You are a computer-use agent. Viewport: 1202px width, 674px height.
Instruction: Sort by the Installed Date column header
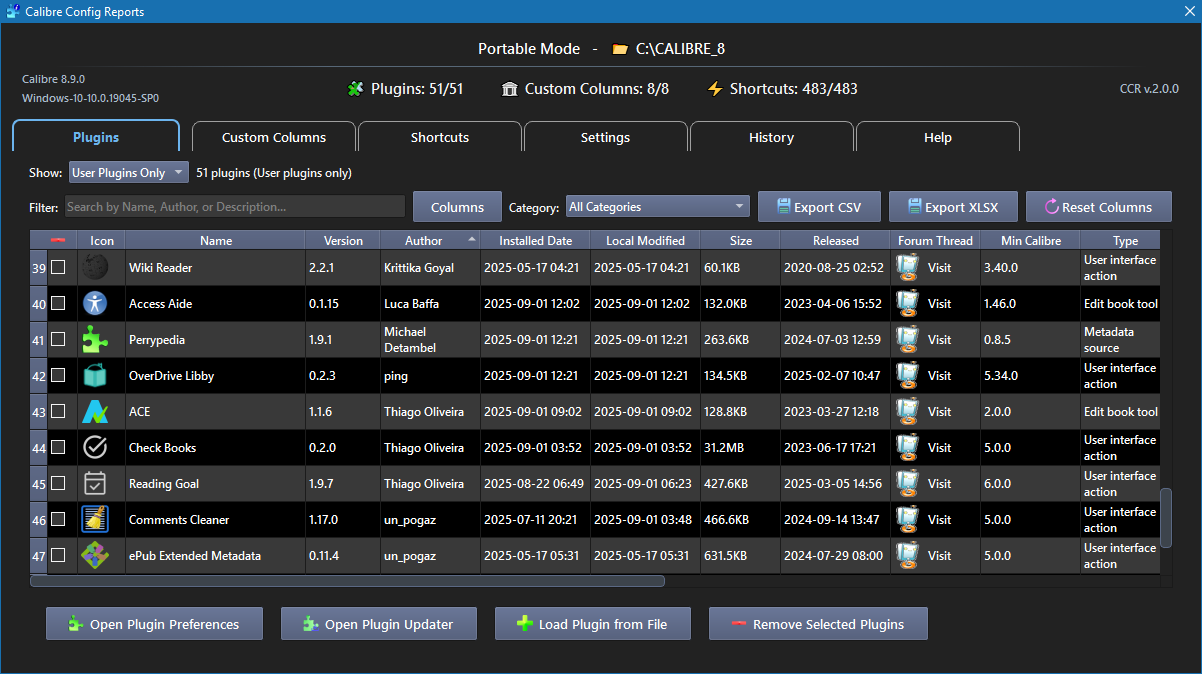pyautogui.click(x=535, y=241)
